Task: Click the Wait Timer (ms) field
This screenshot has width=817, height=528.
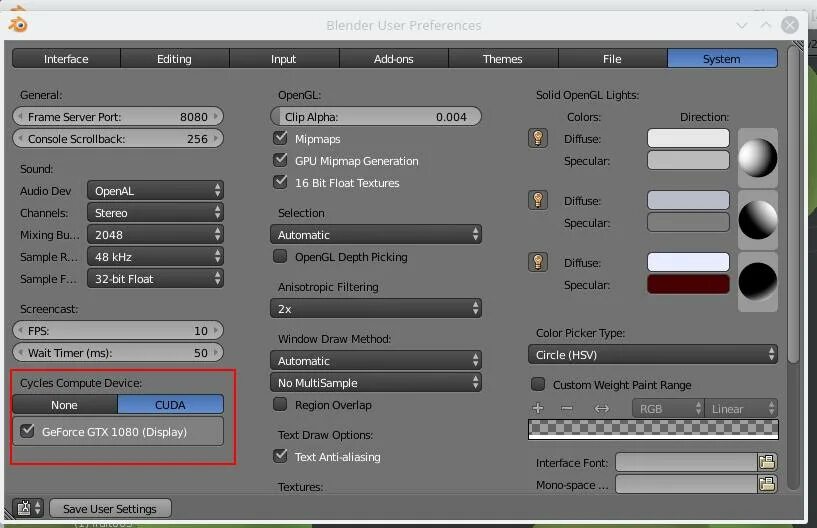Action: pyautogui.click(x=118, y=352)
